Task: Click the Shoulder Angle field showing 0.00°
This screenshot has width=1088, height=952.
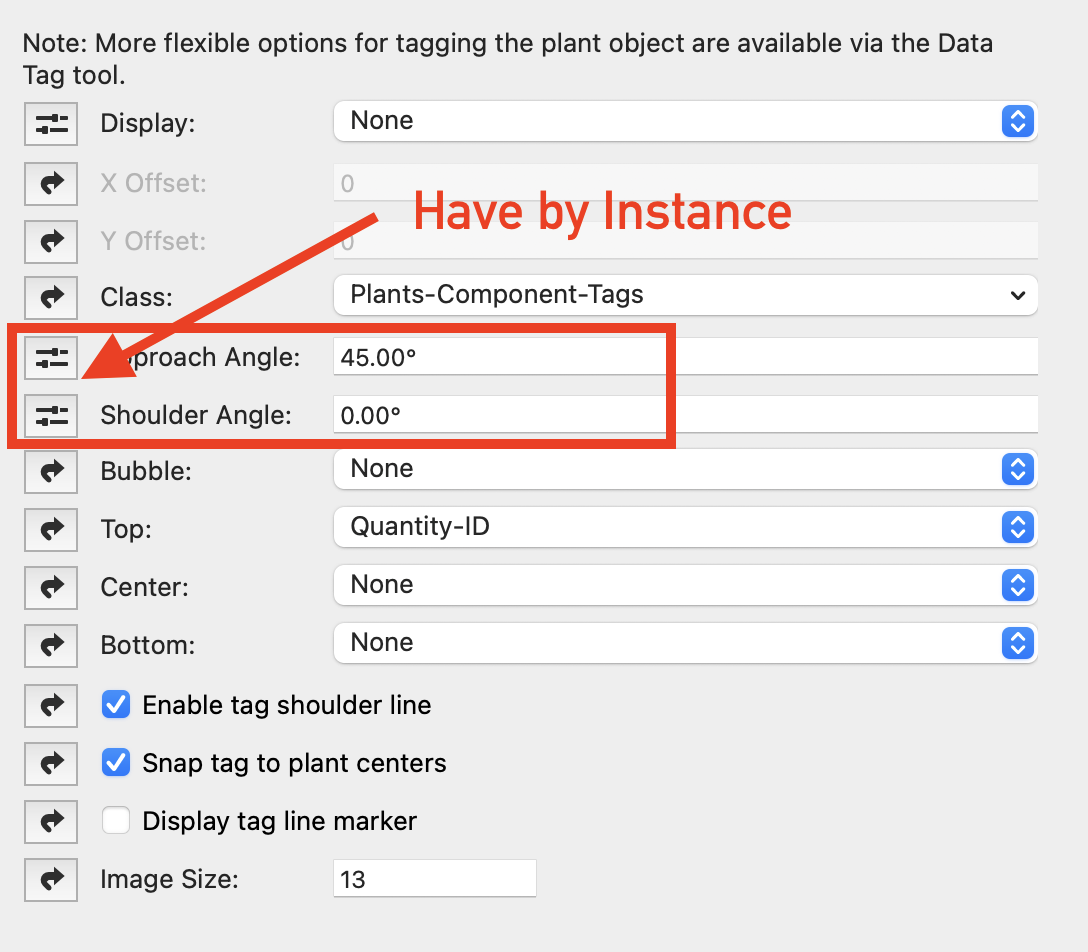Action: (685, 415)
